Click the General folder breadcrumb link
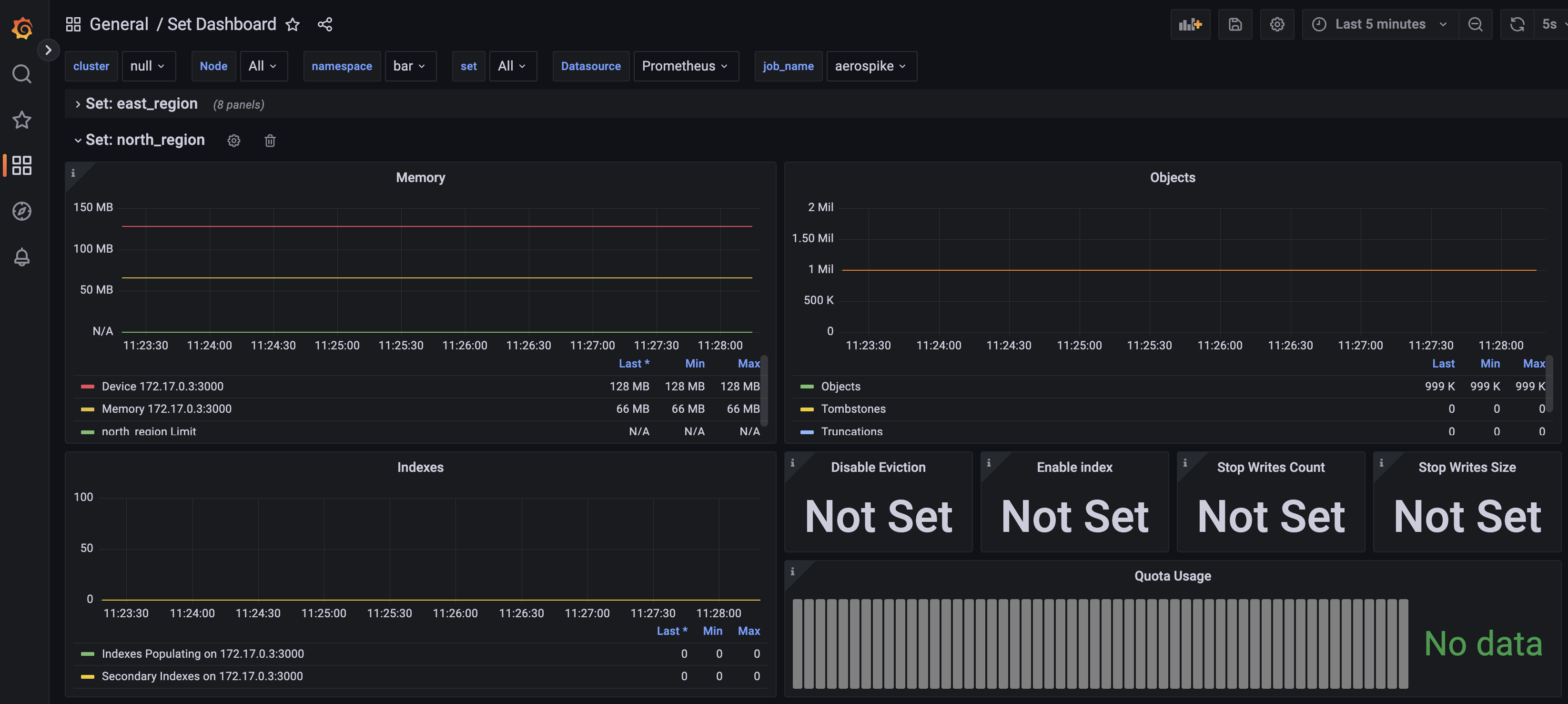Image resolution: width=1568 pixels, height=704 pixels. [x=119, y=24]
